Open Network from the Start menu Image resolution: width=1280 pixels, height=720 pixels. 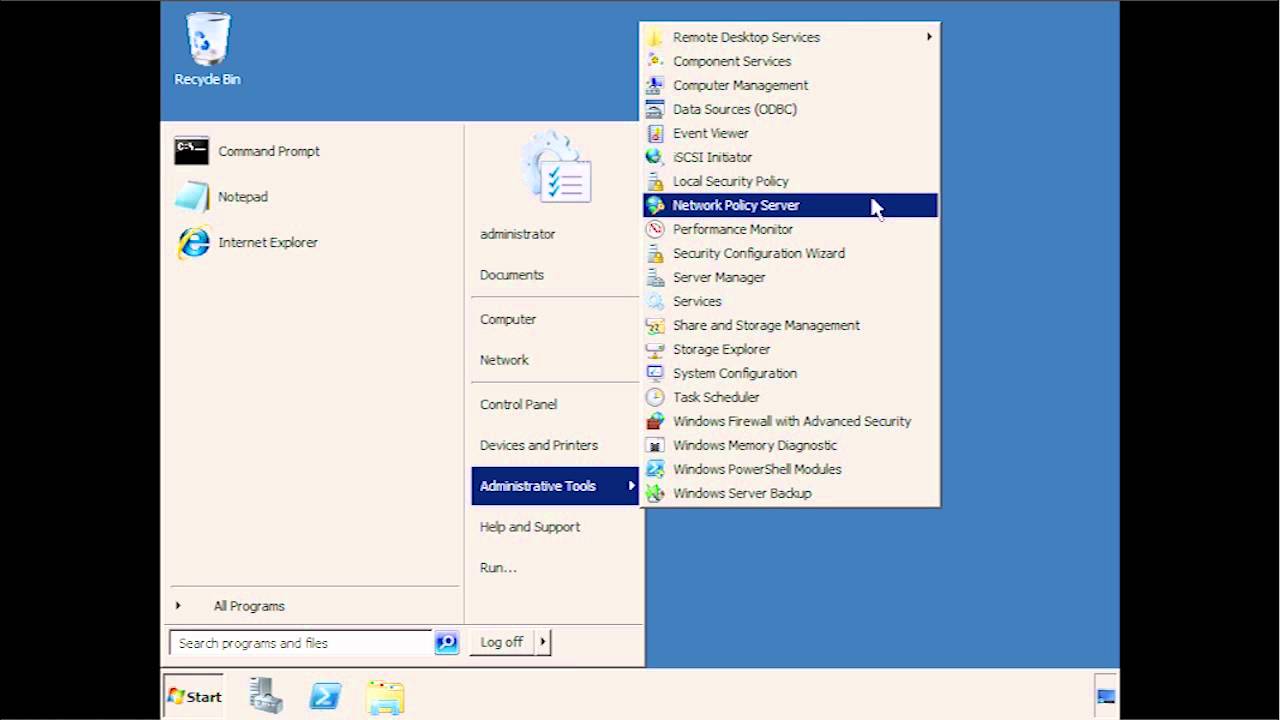[504, 360]
